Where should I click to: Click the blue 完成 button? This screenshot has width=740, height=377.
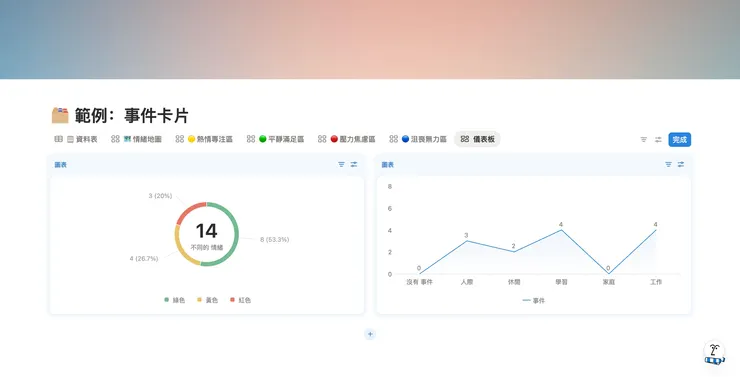click(x=680, y=140)
